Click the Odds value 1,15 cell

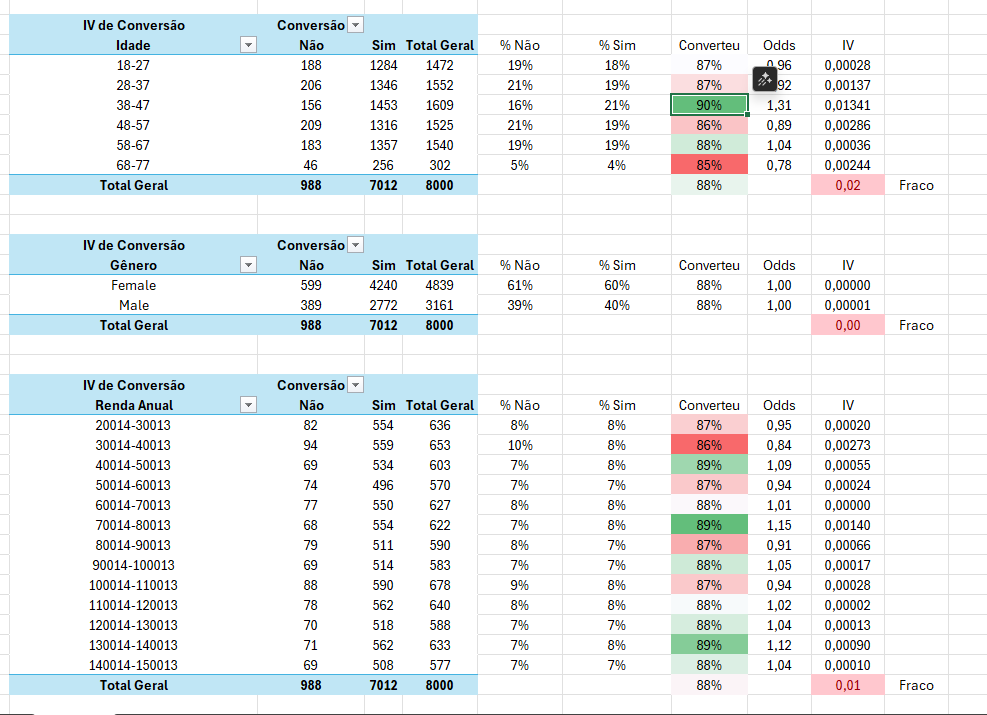click(x=779, y=525)
